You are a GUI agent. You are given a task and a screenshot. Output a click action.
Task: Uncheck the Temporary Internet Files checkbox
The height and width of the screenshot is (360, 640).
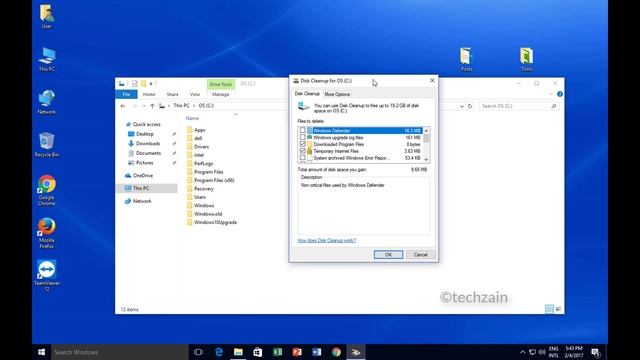[302, 151]
